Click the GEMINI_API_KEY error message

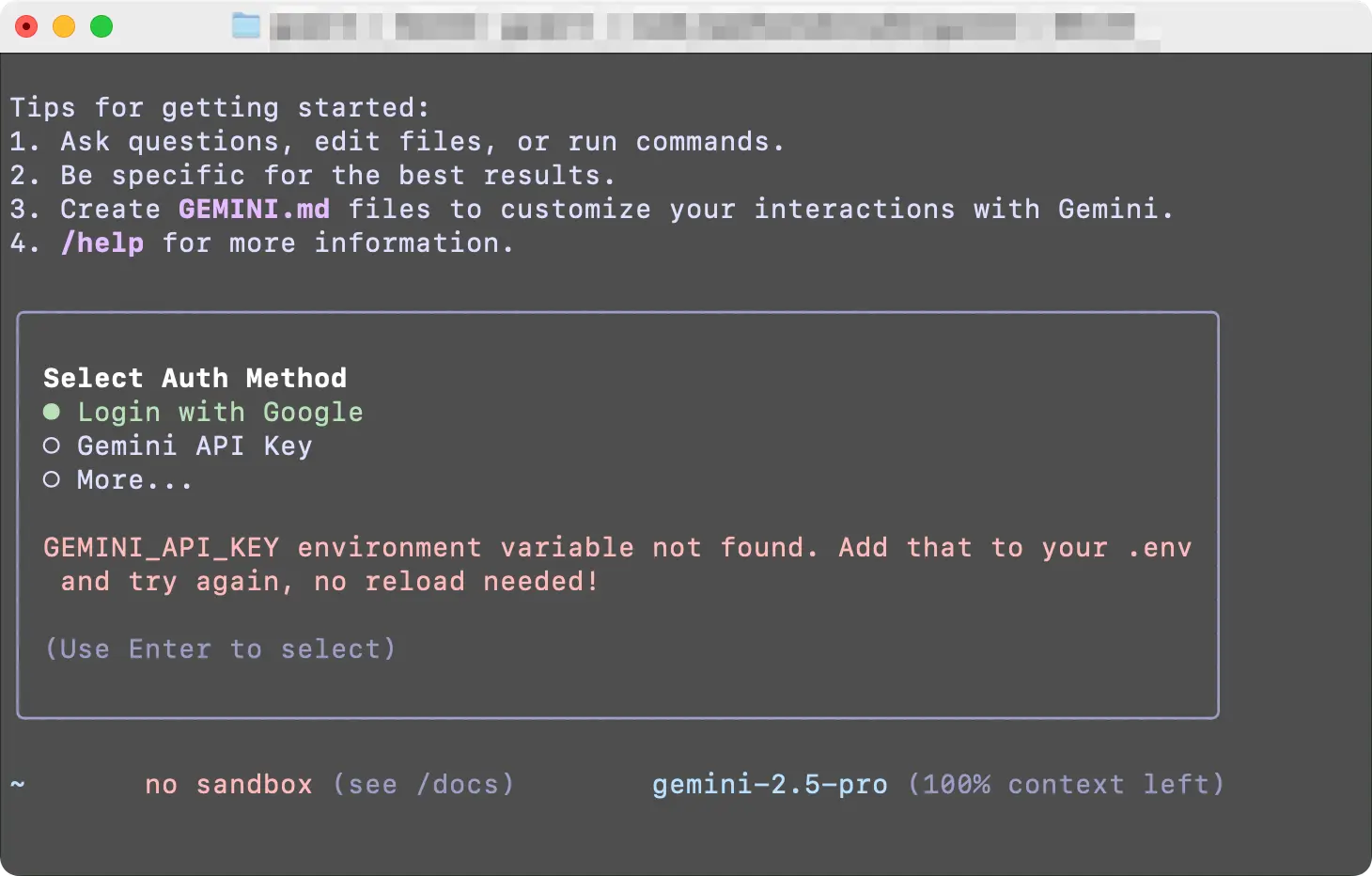pyautogui.click(x=617, y=564)
